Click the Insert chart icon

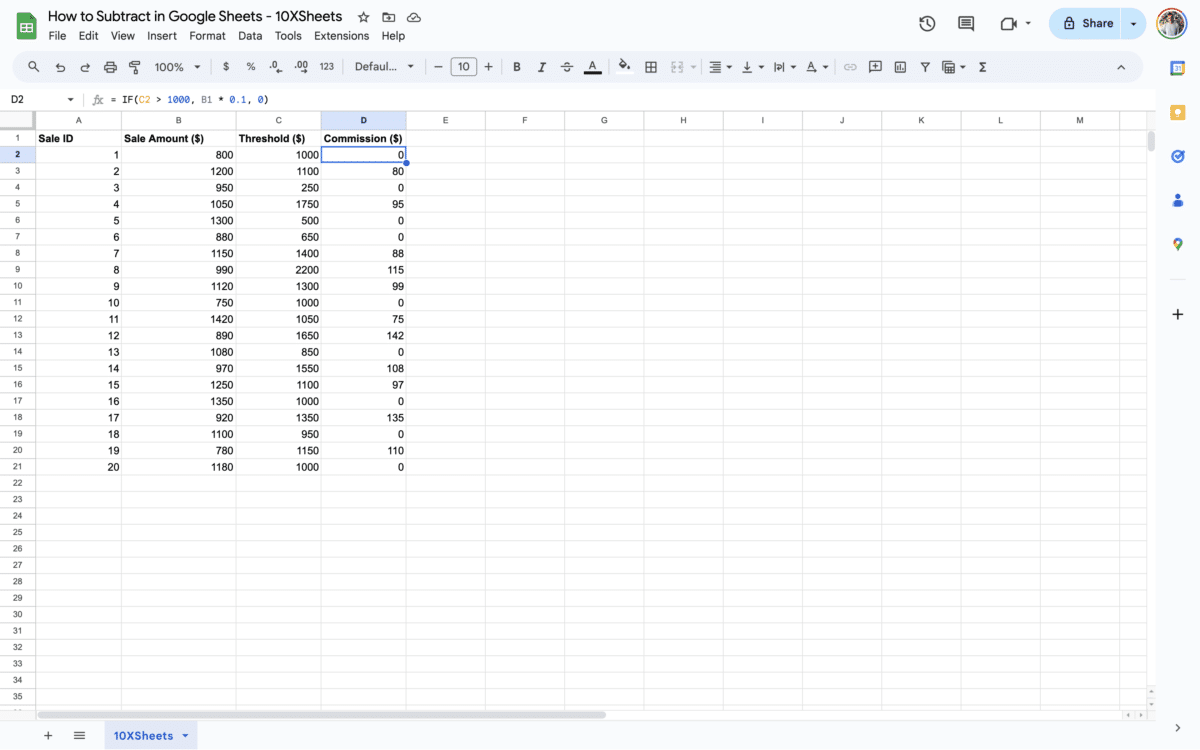pos(899,66)
